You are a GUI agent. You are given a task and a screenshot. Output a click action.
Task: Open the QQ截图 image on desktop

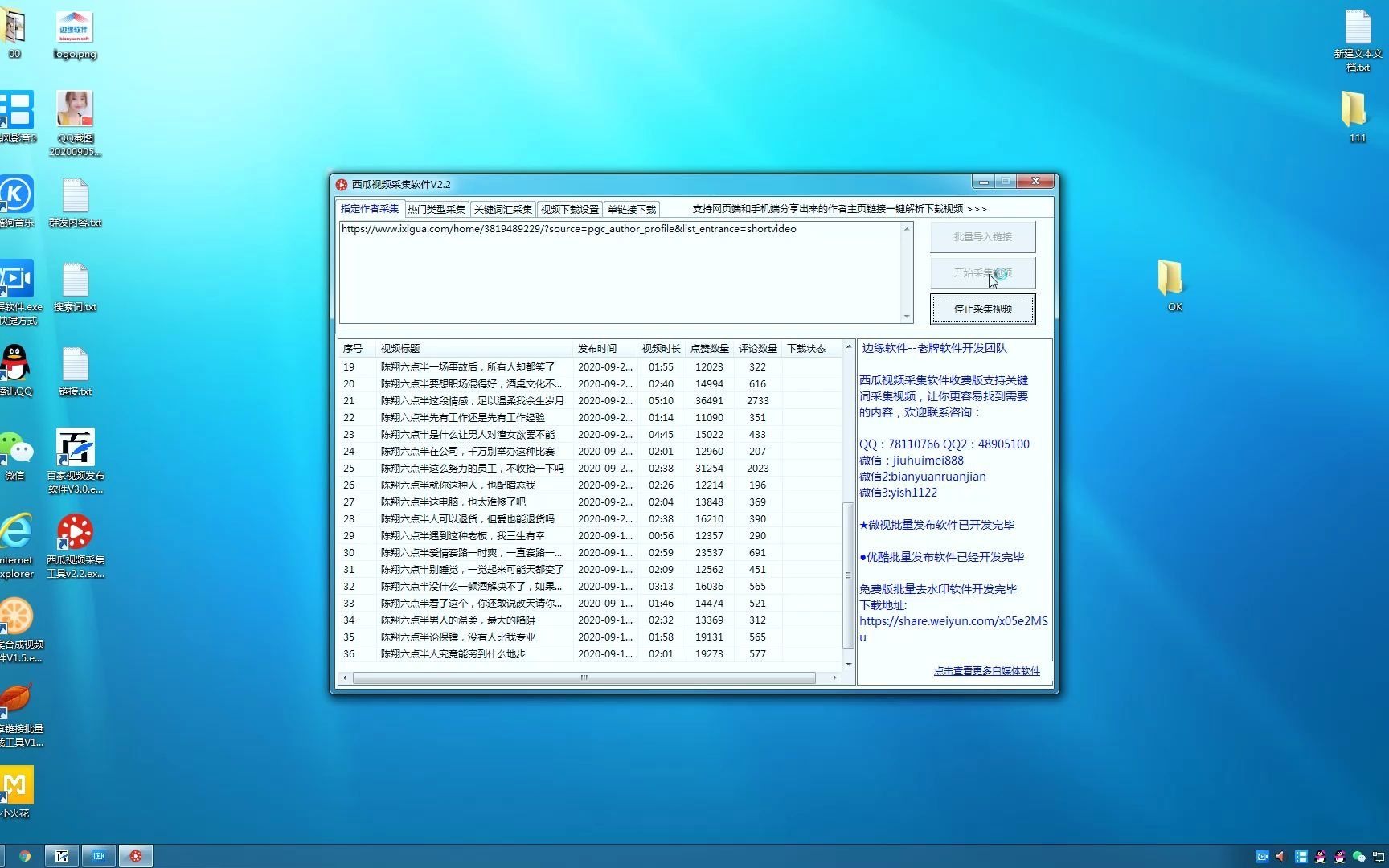75,123
